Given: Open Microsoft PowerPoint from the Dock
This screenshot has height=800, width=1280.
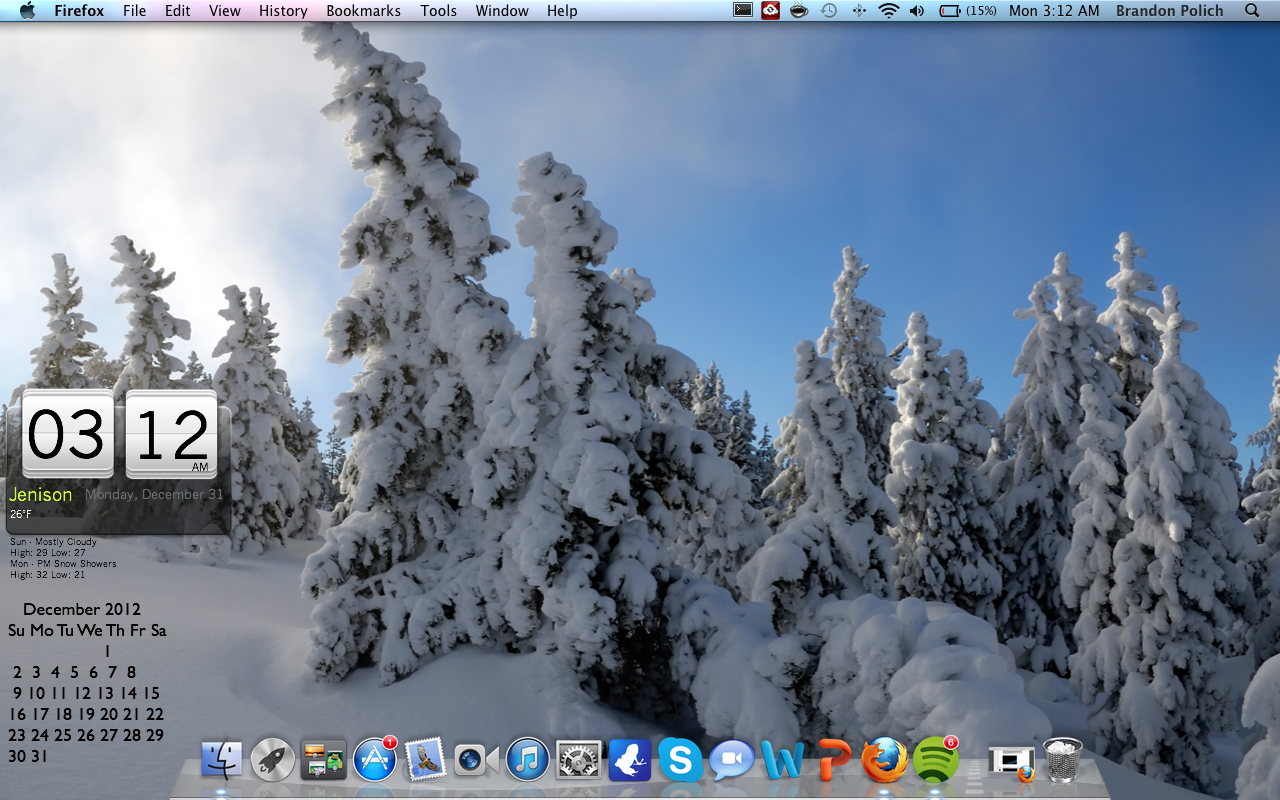Looking at the screenshot, I should (832, 760).
